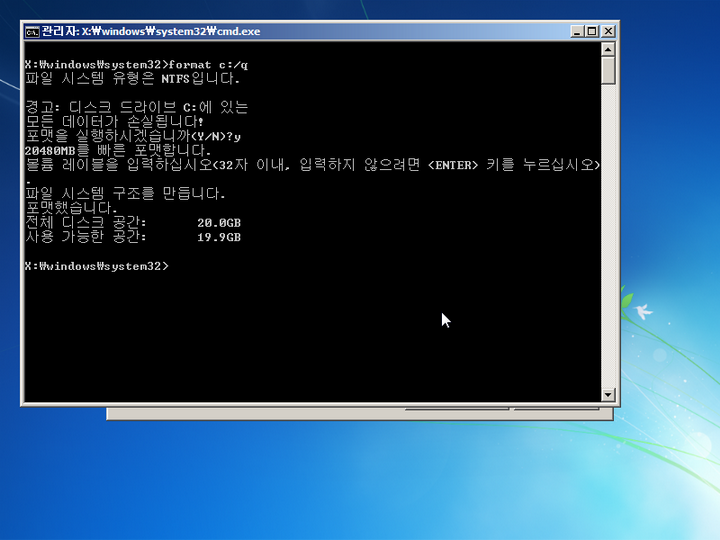Click the vertical scrollbar thumb
The width and height of the screenshot is (720, 540).
608,71
